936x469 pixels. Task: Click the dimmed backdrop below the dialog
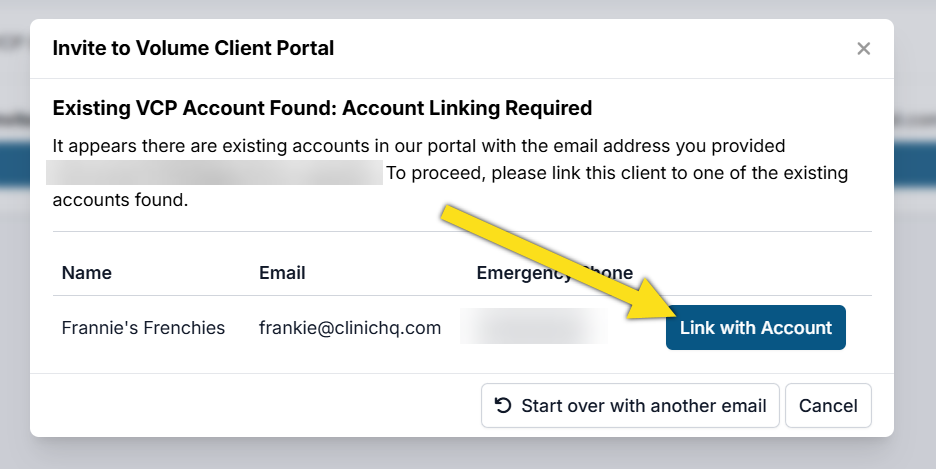[468, 454]
